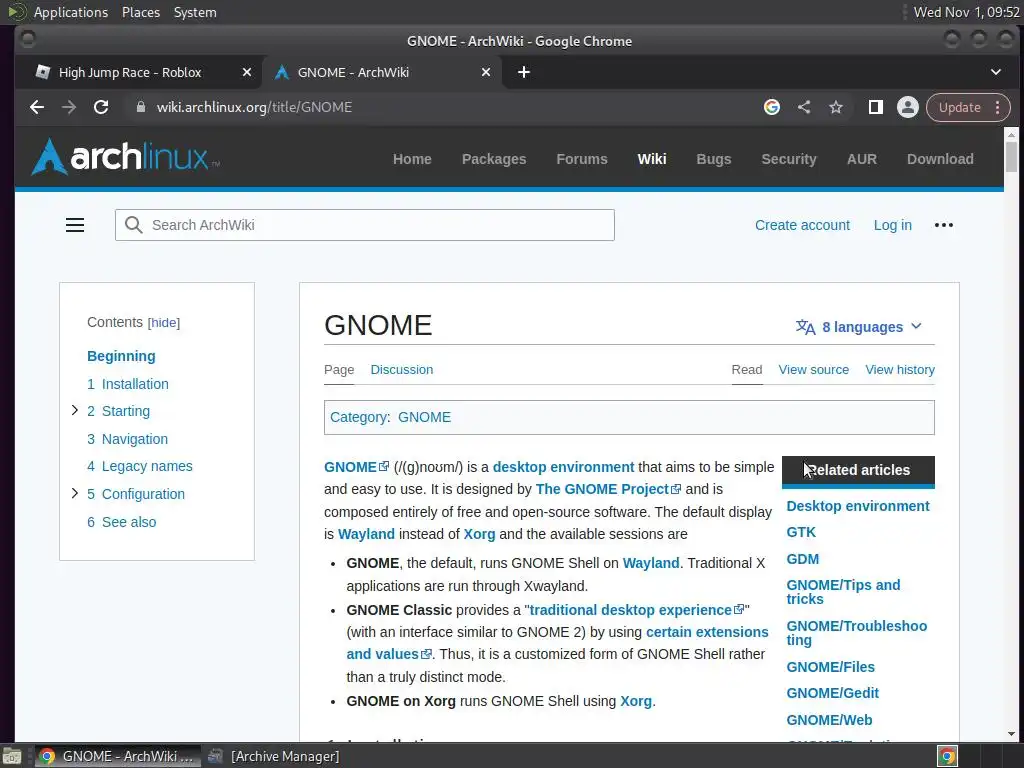Screen dimensions: 1024x768
Task: Open the Bugs navigation link
Action: pyautogui.click(x=714, y=159)
